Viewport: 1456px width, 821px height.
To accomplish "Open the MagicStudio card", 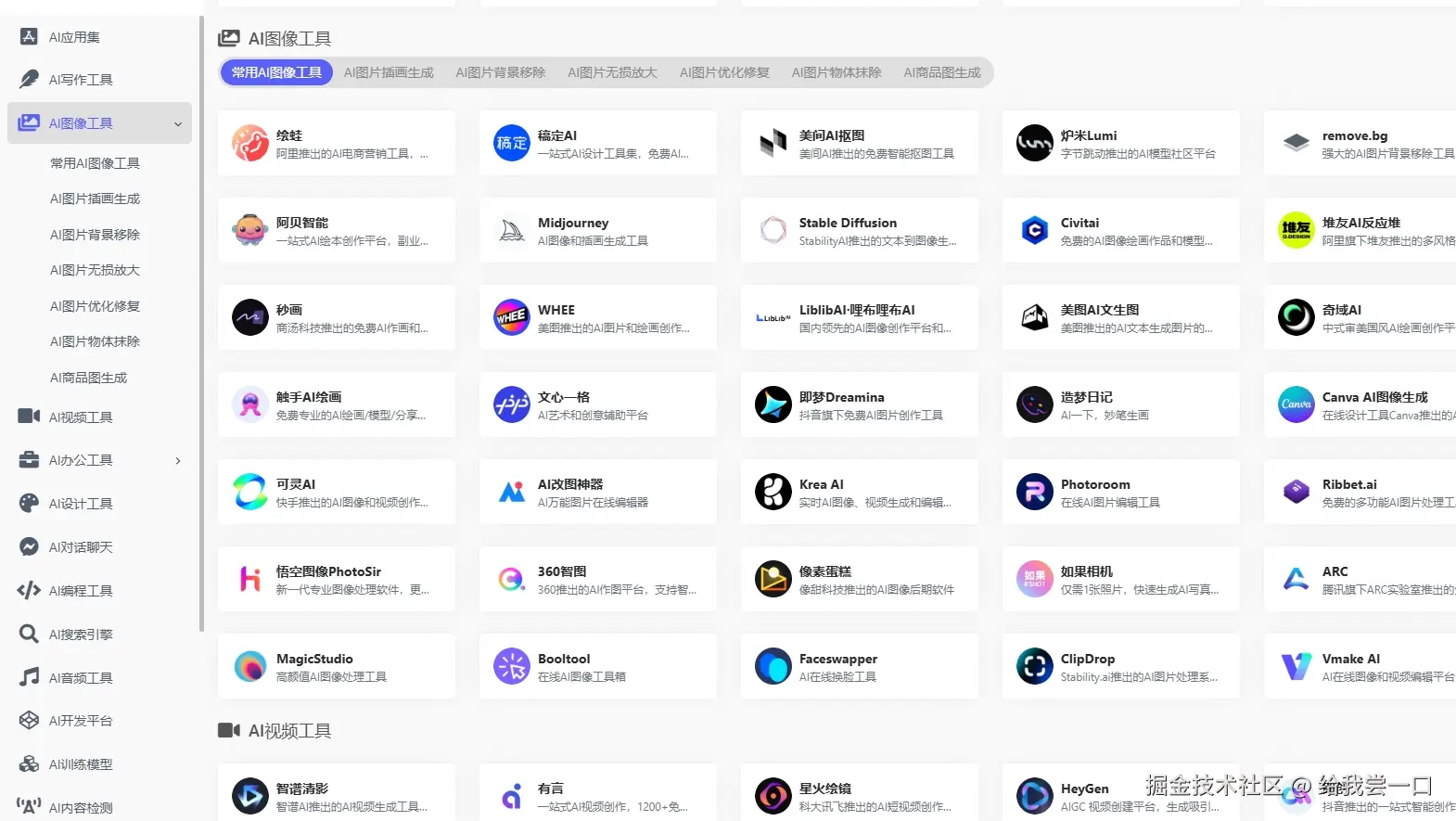I will 337,666.
